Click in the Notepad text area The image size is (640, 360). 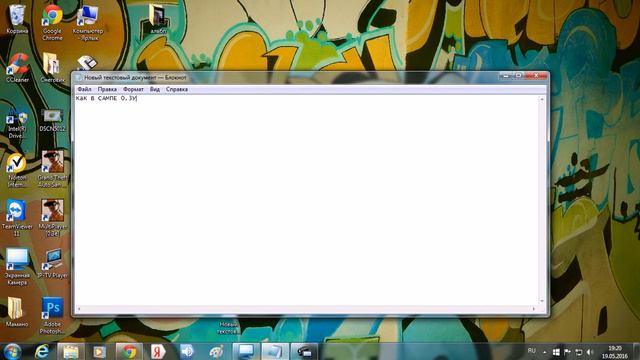tap(306, 200)
